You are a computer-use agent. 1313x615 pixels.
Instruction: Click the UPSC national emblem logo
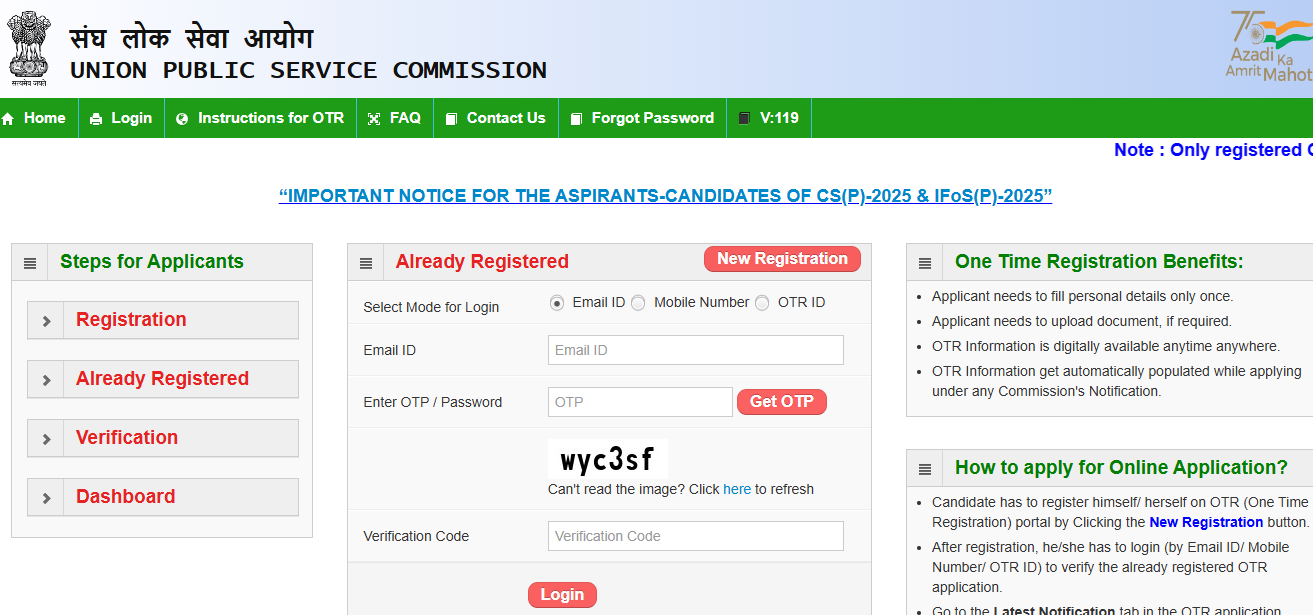[x=29, y=46]
